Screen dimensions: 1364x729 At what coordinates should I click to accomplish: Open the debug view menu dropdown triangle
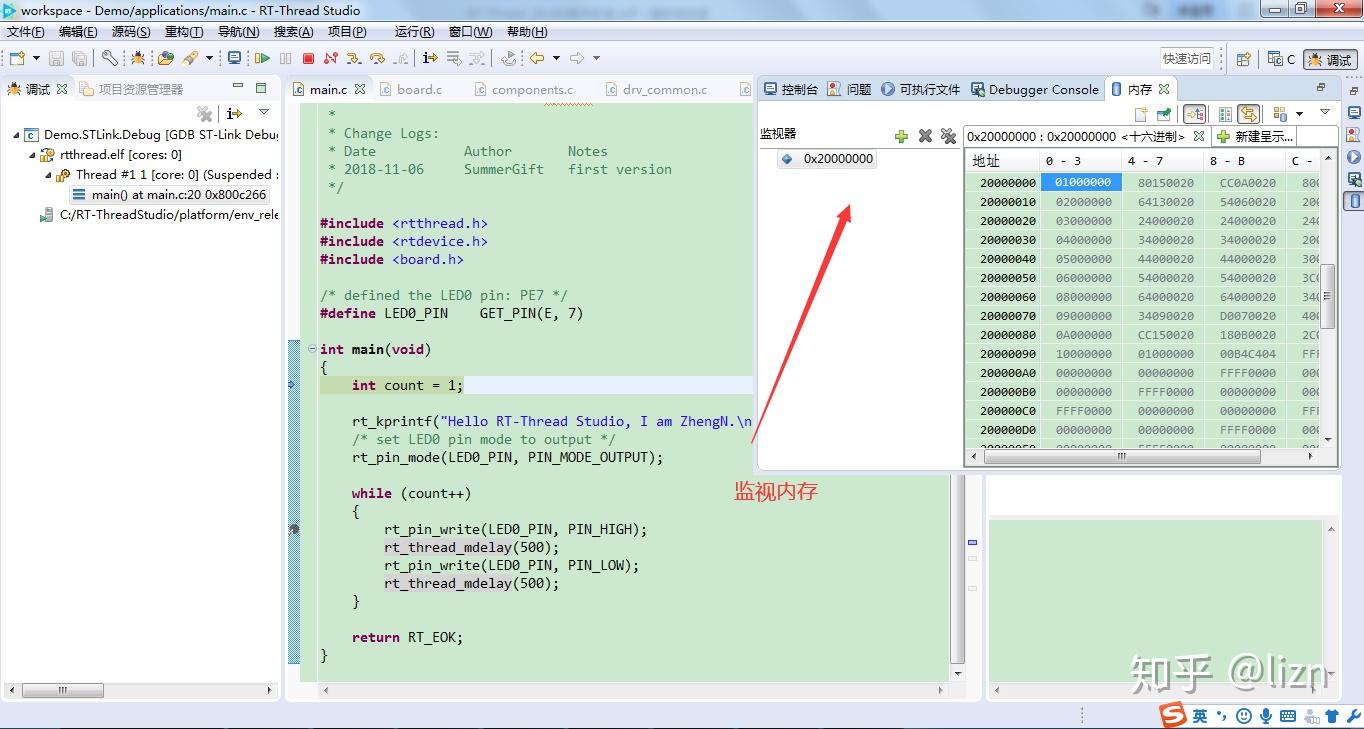(x=264, y=113)
